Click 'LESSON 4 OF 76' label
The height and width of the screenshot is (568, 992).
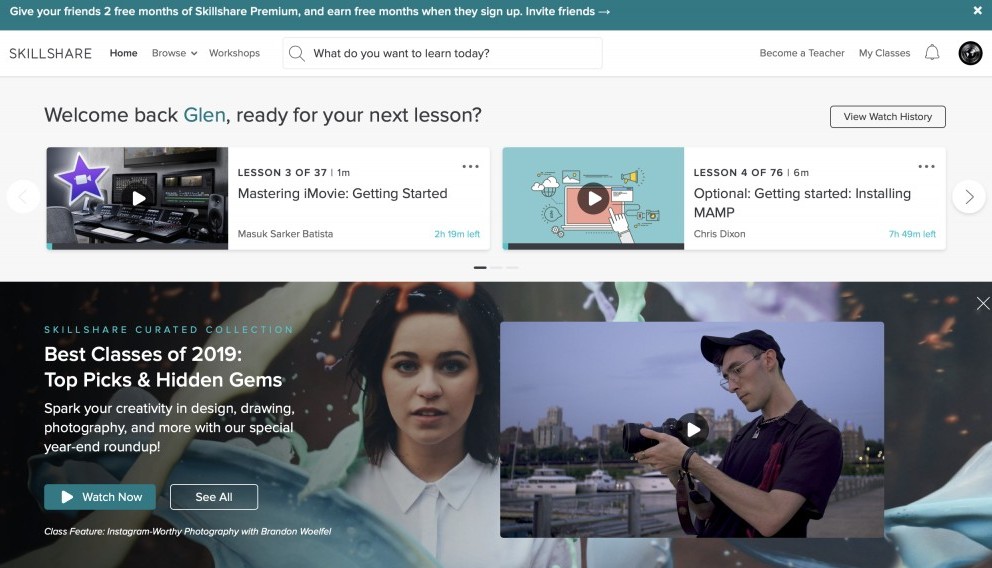click(738, 173)
